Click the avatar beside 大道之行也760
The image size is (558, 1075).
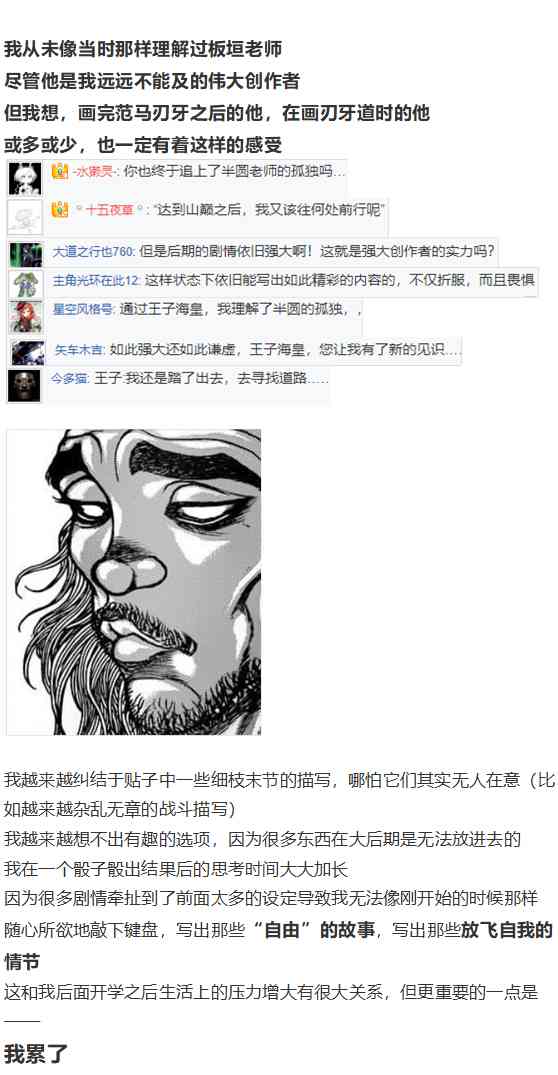[25, 254]
